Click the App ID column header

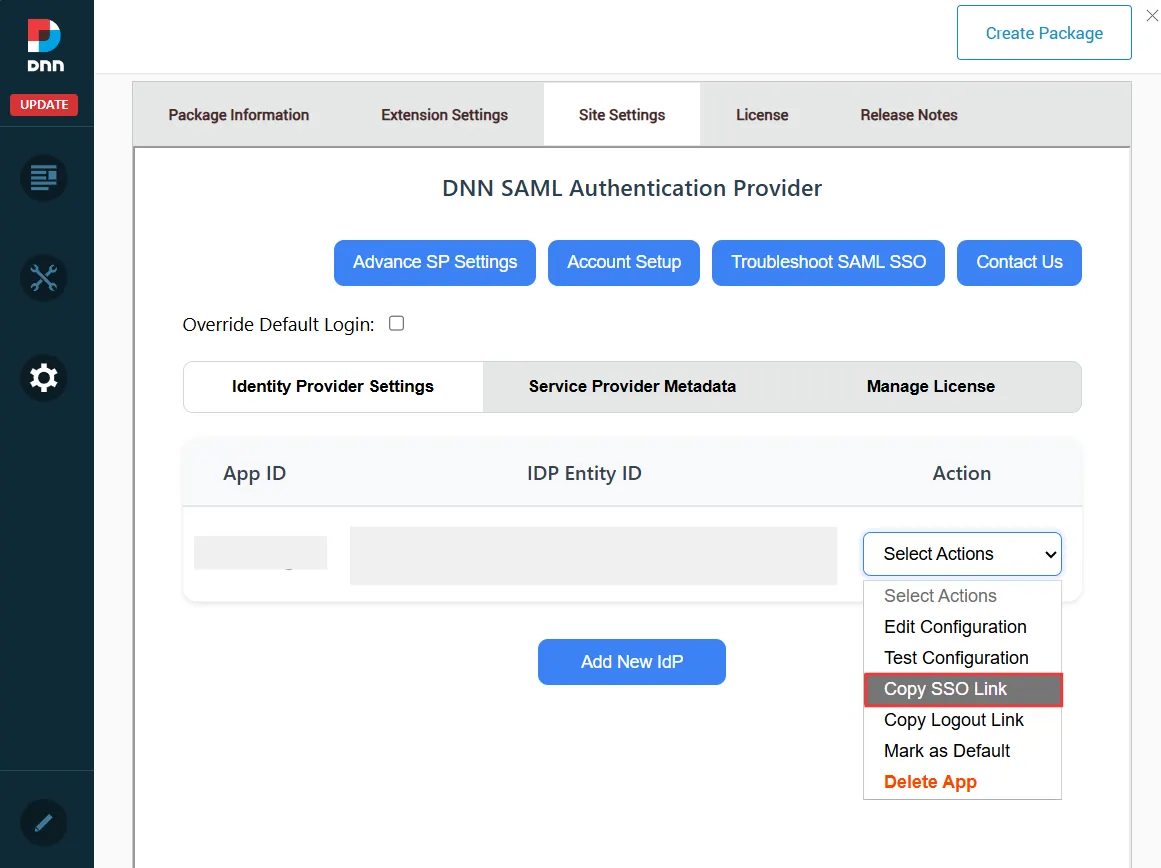click(255, 473)
